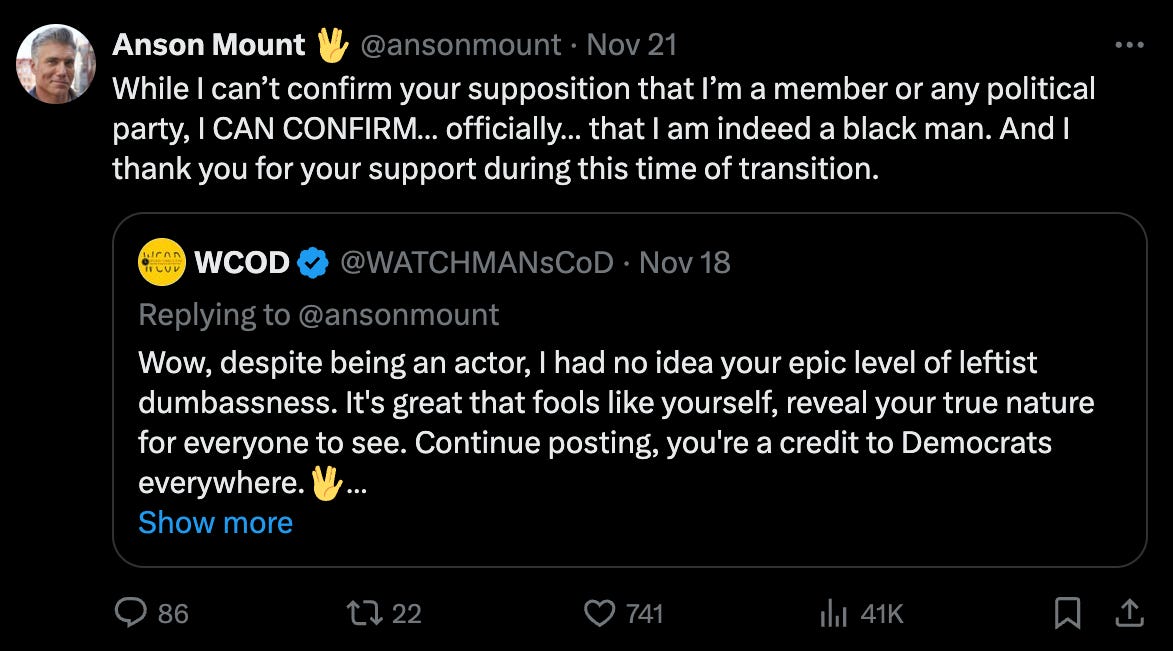Screen dimensions: 1173x651
Task: Open the Nov 21 timestamp link
Action: [x=632, y=45]
